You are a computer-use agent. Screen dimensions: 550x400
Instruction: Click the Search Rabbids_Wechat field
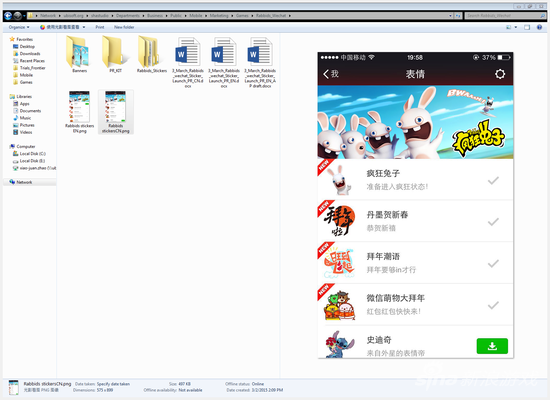(x=505, y=15)
